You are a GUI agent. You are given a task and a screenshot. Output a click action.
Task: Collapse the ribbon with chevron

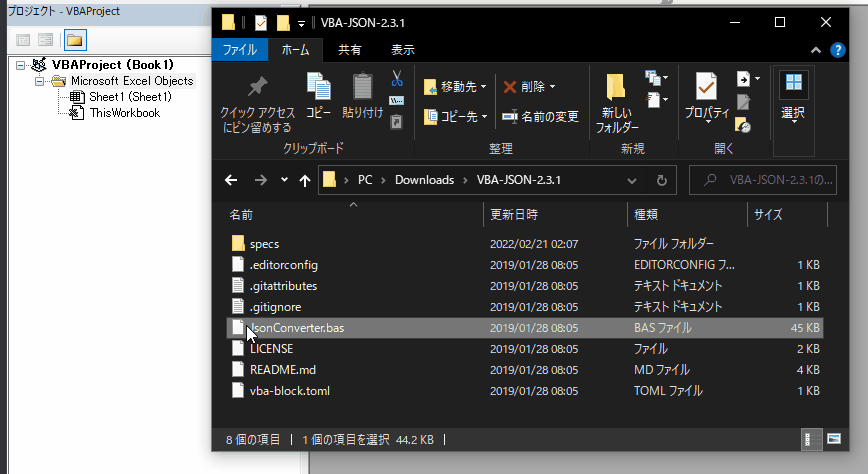(x=816, y=50)
